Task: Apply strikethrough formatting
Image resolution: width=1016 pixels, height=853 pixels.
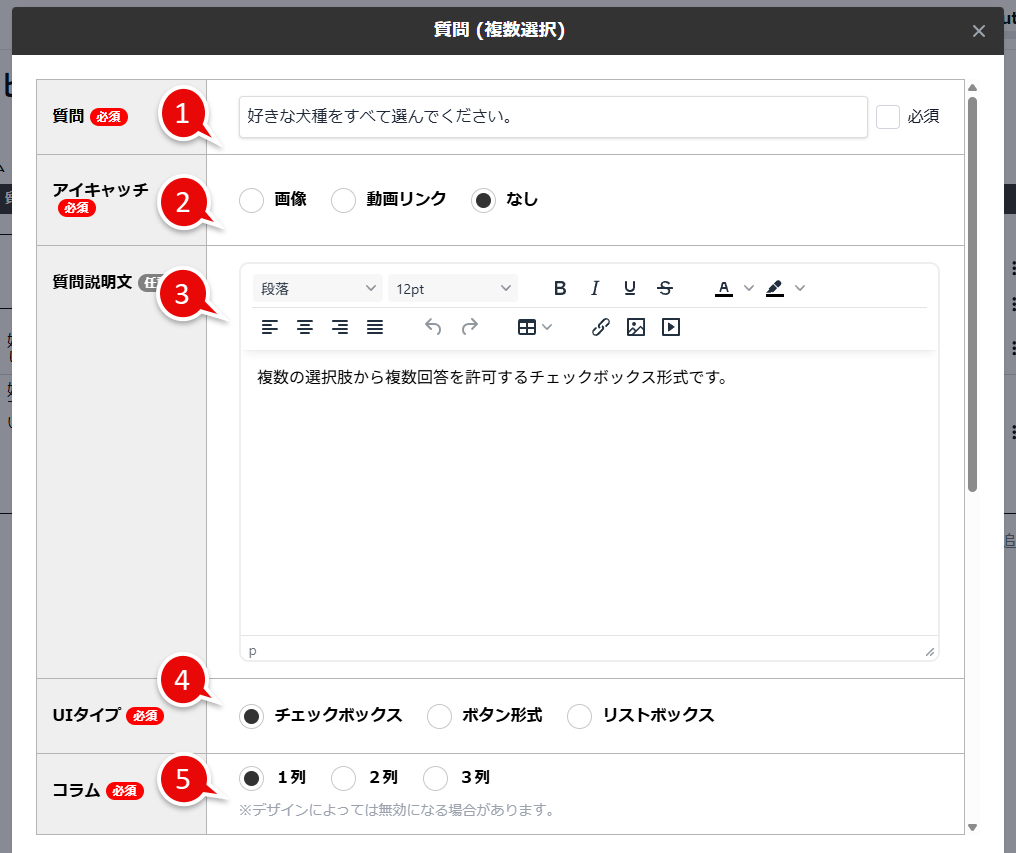Action: (x=665, y=287)
